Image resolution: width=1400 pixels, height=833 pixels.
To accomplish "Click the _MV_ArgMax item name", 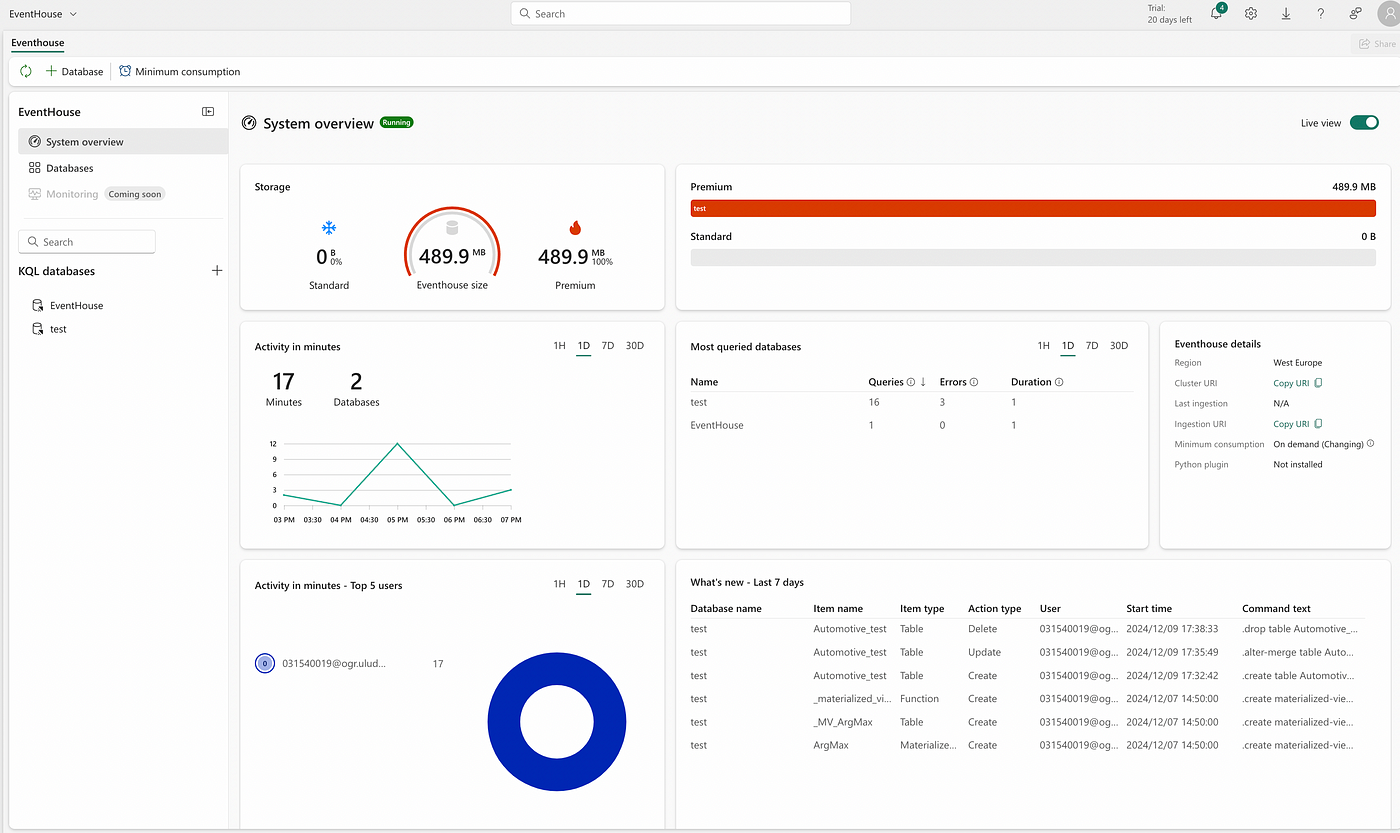I will click(x=842, y=722).
